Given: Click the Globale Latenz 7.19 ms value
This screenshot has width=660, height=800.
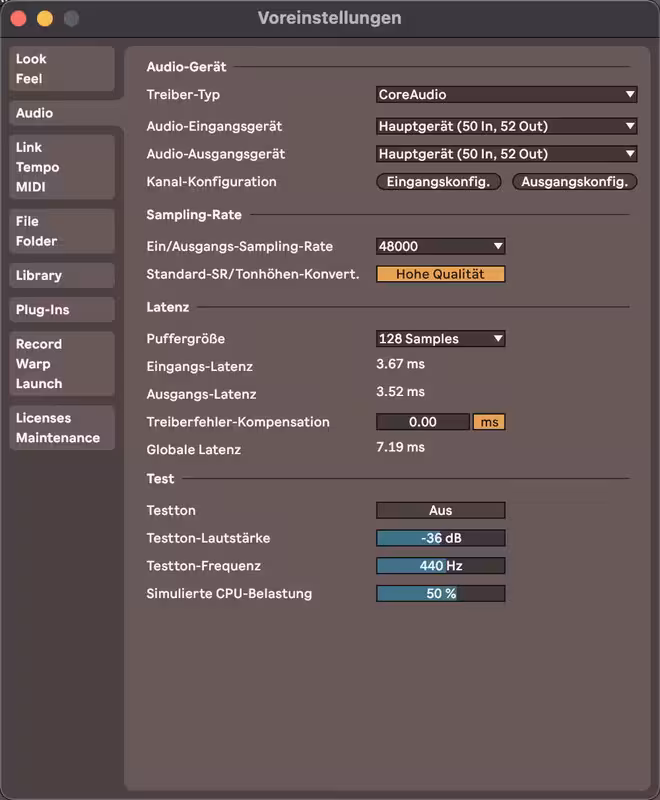Looking at the screenshot, I should (400, 447).
